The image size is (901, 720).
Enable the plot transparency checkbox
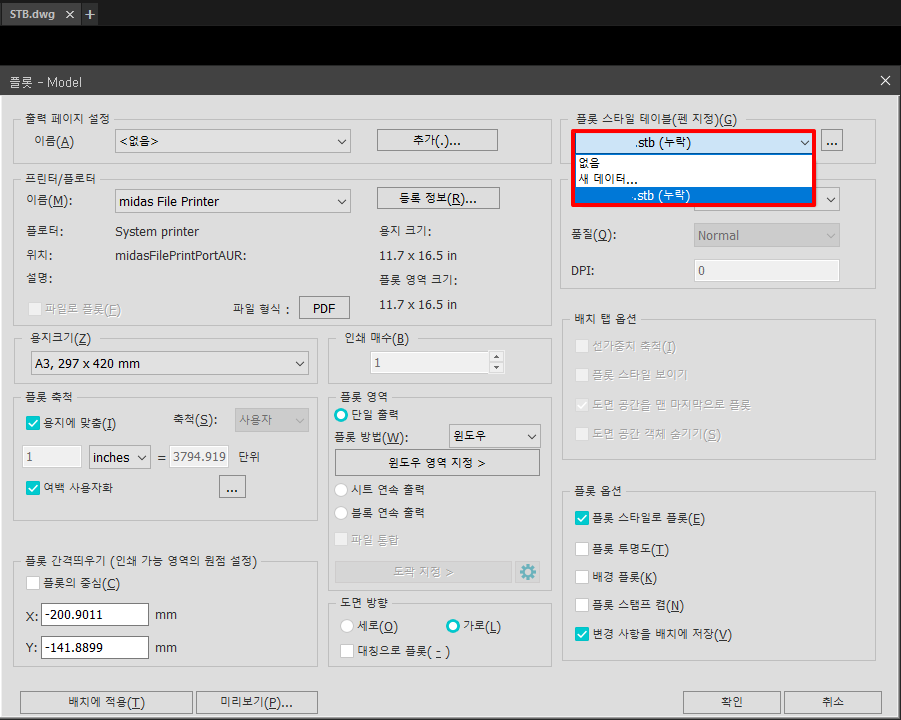[x=582, y=548]
